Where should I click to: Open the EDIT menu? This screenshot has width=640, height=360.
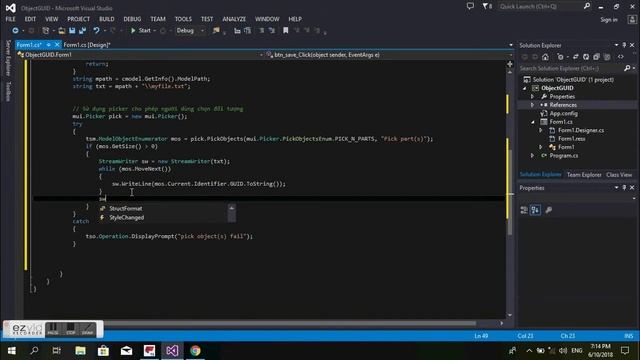30,19
